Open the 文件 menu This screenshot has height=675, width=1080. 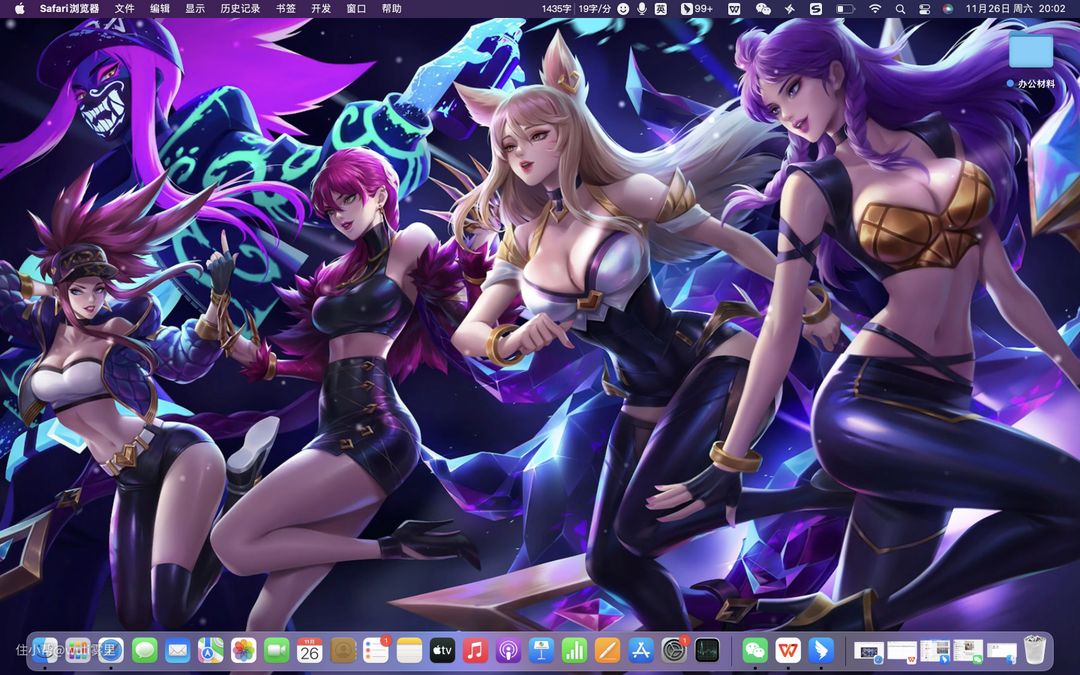(125, 8)
